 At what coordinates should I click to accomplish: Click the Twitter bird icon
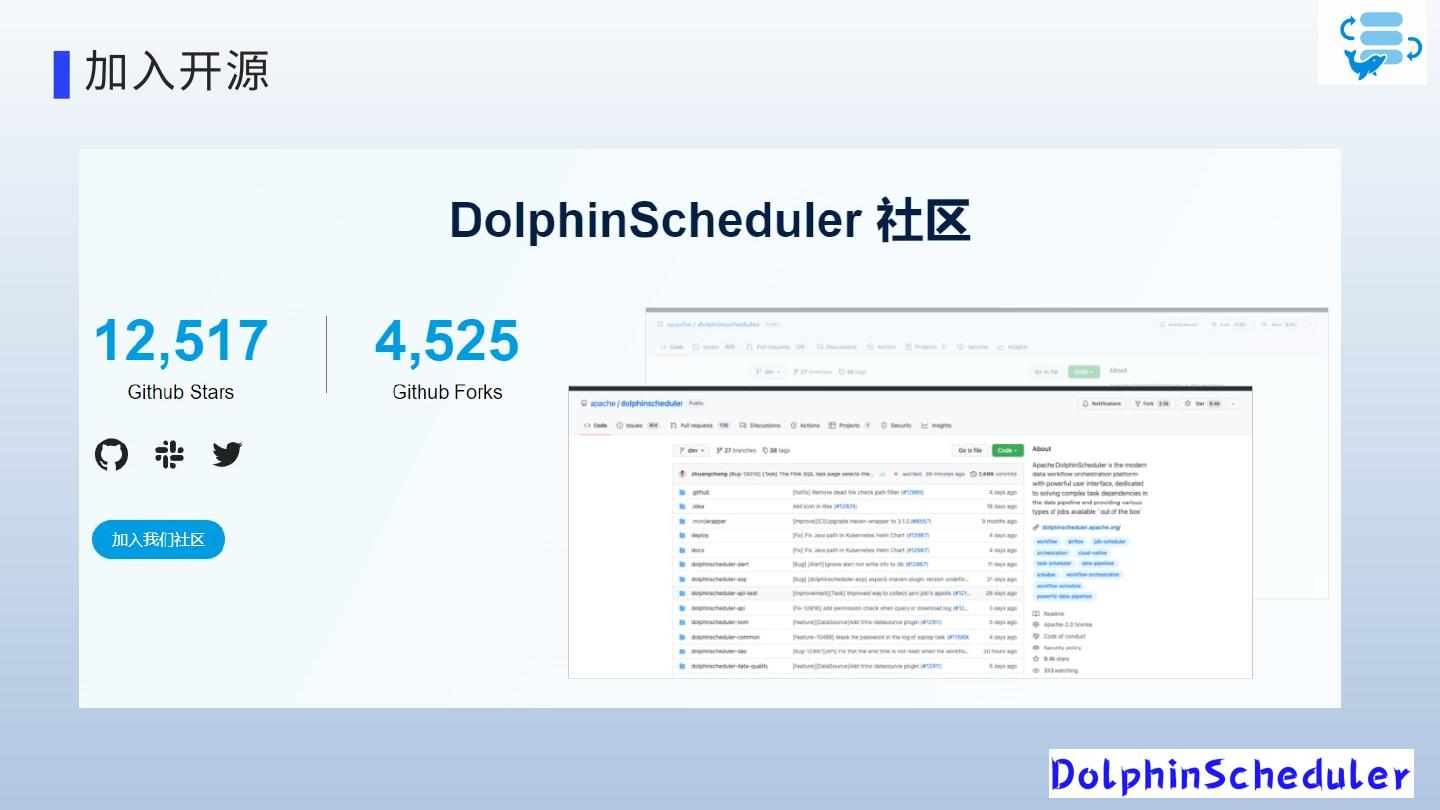[228, 455]
